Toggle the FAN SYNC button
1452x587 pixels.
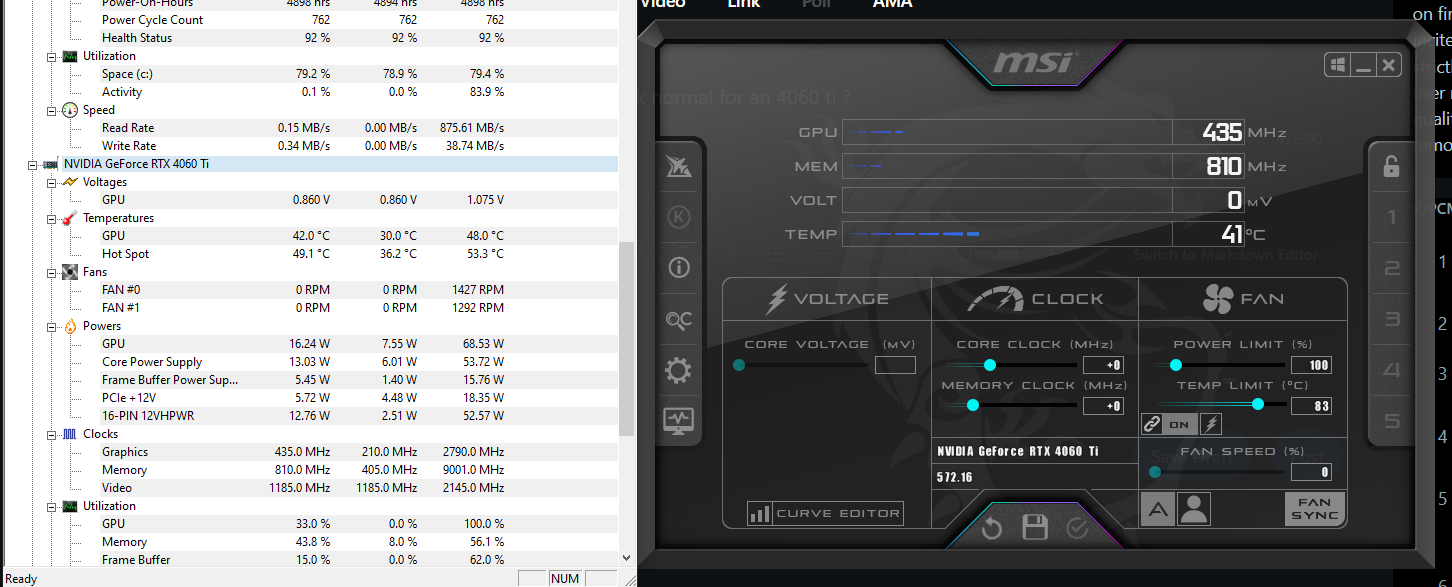tap(1314, 509)
